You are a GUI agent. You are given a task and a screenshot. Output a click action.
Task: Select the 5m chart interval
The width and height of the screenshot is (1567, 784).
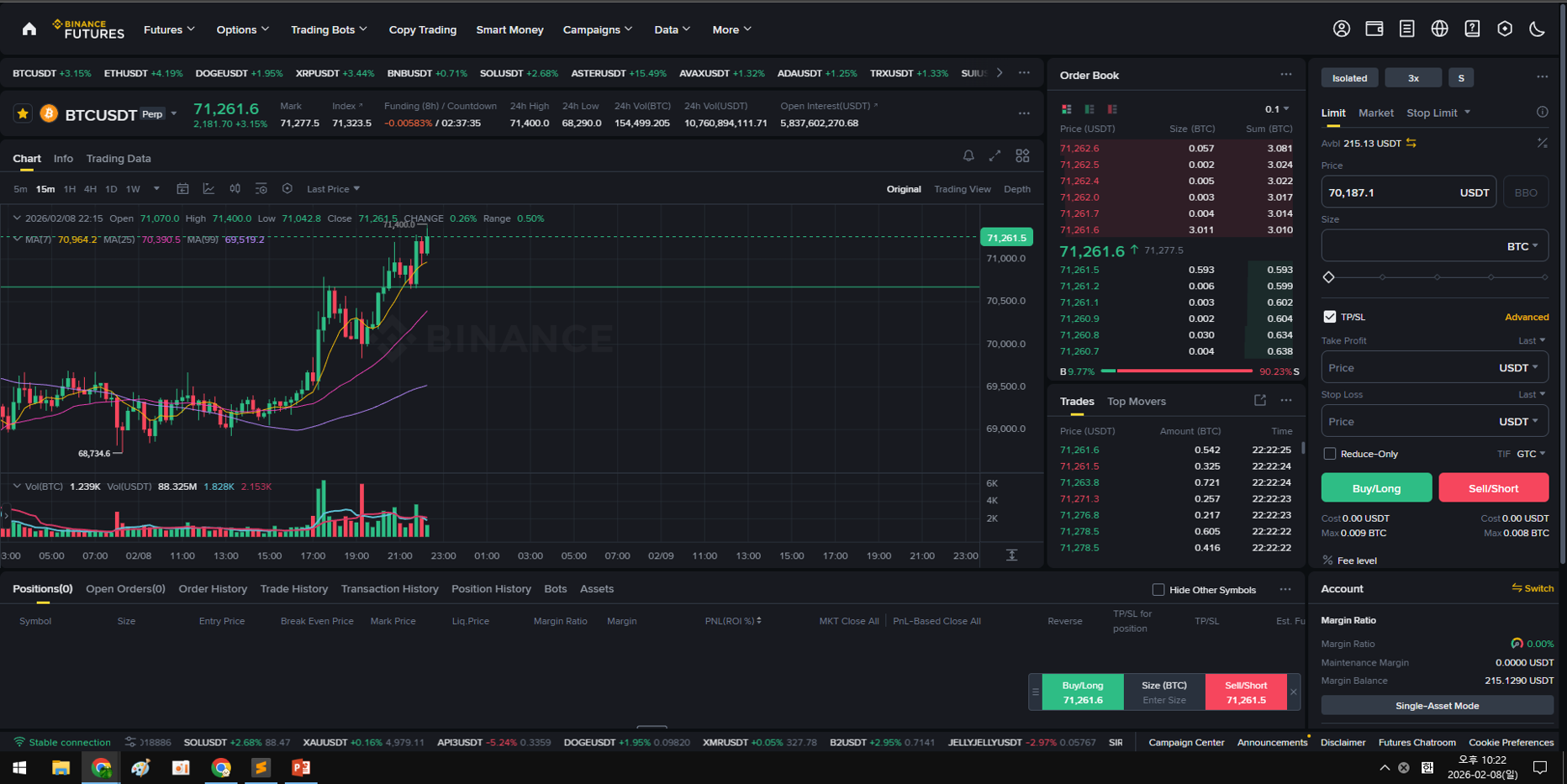20,189
